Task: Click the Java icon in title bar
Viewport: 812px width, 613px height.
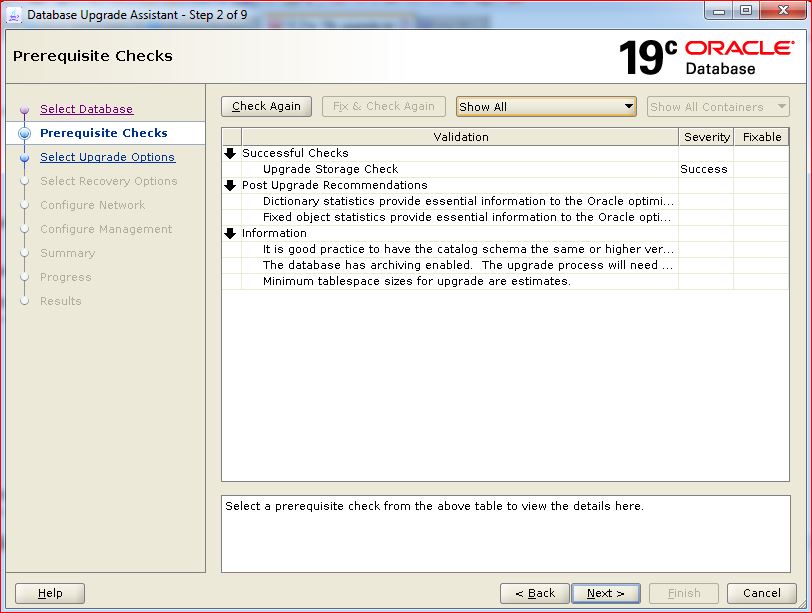Action: [14, 13]
